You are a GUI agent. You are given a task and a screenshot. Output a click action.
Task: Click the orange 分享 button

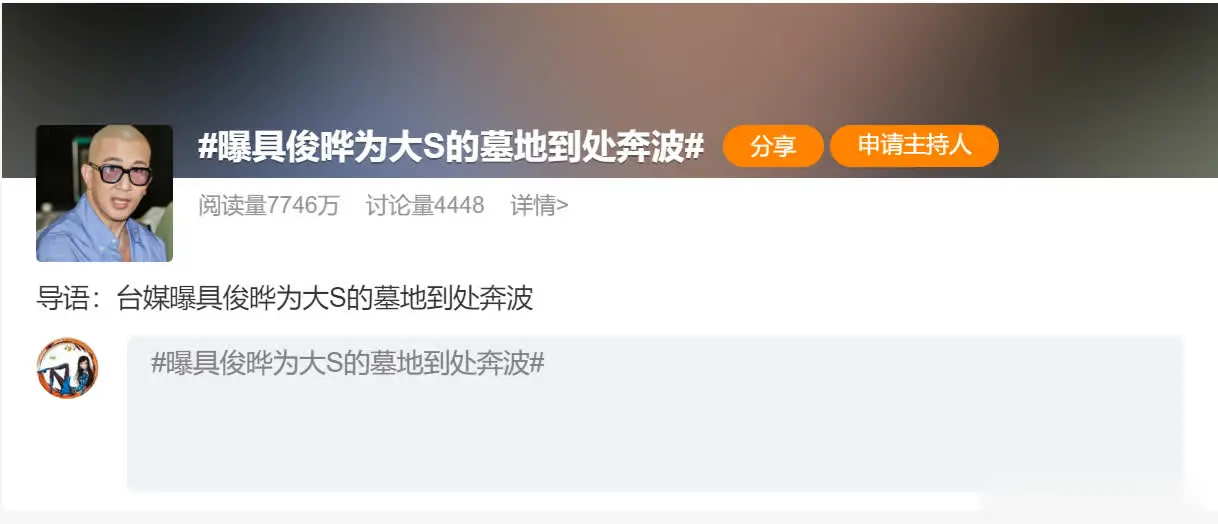(773, 146)
